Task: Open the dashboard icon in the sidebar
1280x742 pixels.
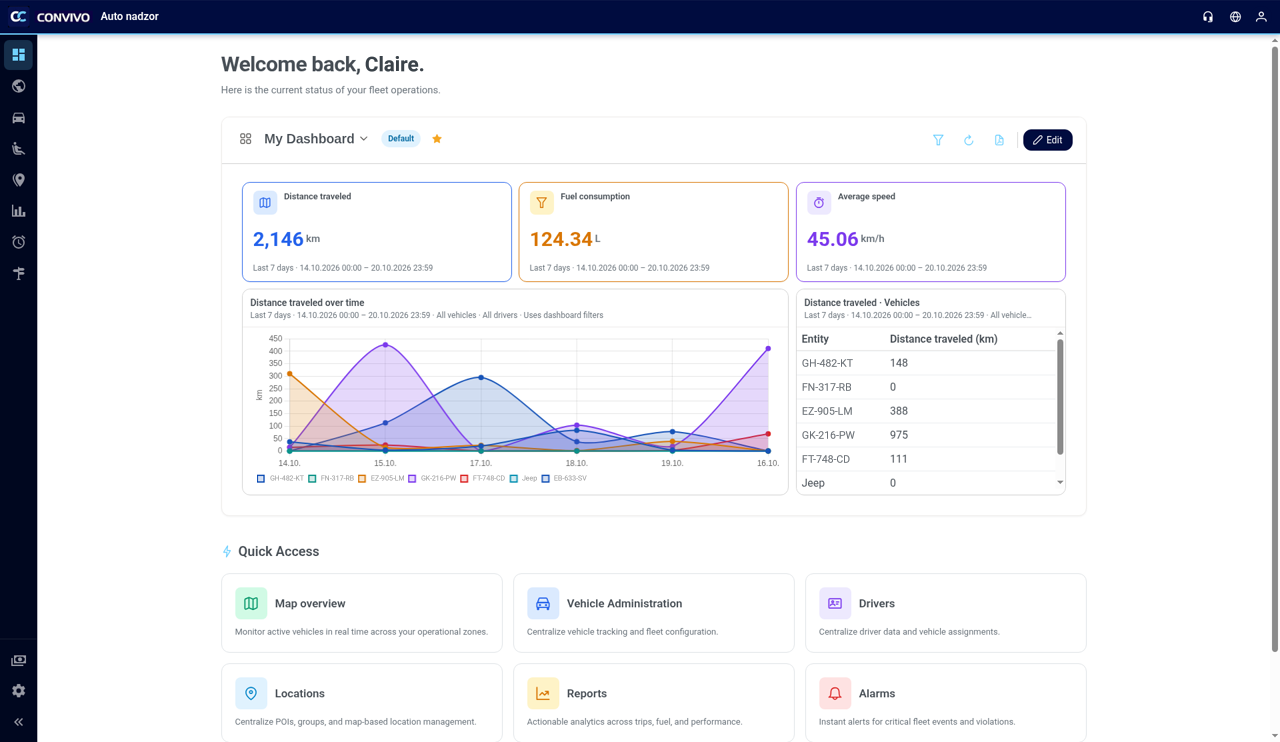Action: 18,54
